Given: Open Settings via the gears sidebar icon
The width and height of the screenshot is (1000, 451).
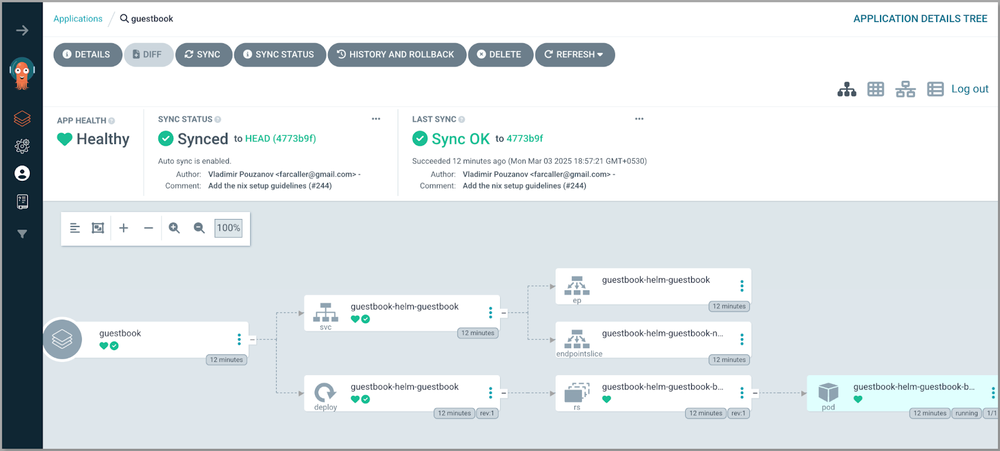Looking at the screenshot, I should click(22, 146).
